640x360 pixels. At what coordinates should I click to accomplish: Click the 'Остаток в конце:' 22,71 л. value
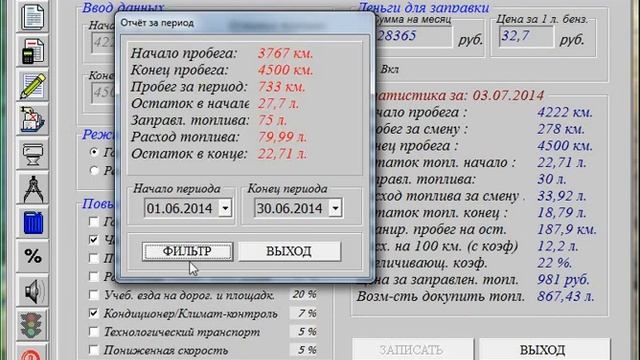(x=282, y=153)
